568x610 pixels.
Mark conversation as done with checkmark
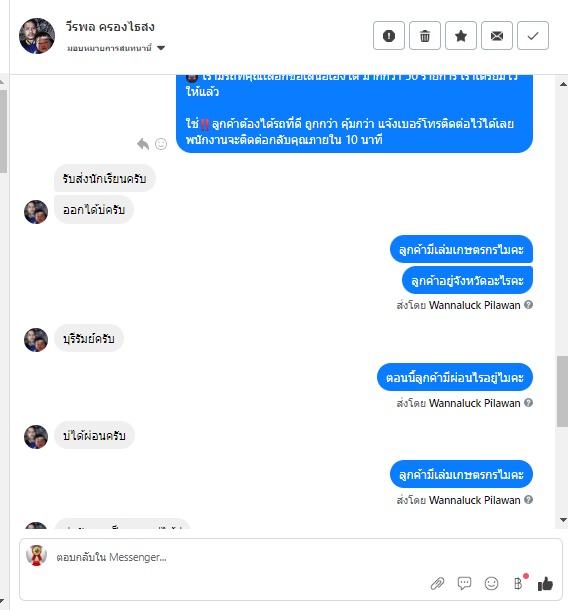pos(533,36)
